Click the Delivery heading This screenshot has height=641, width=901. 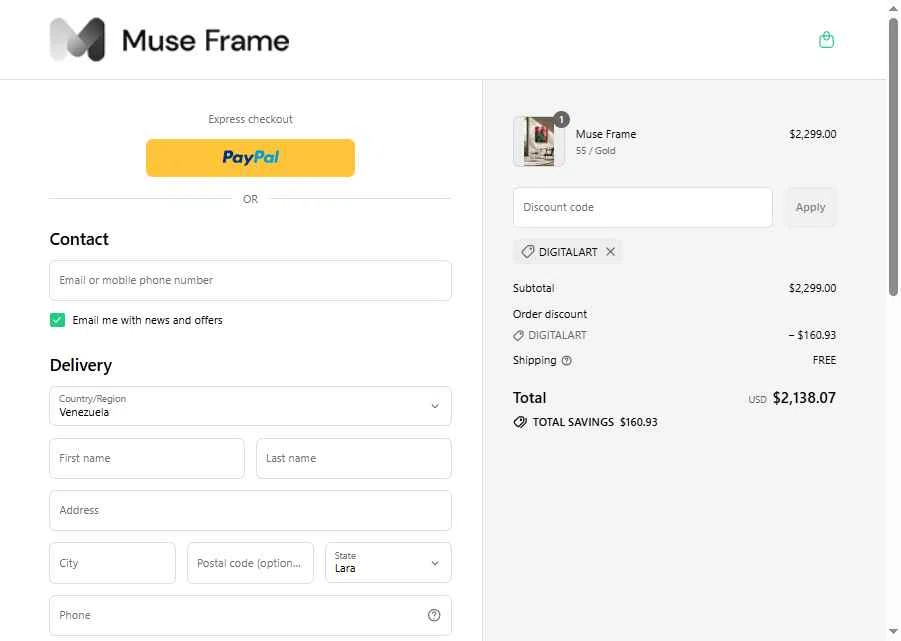(81, 365)
